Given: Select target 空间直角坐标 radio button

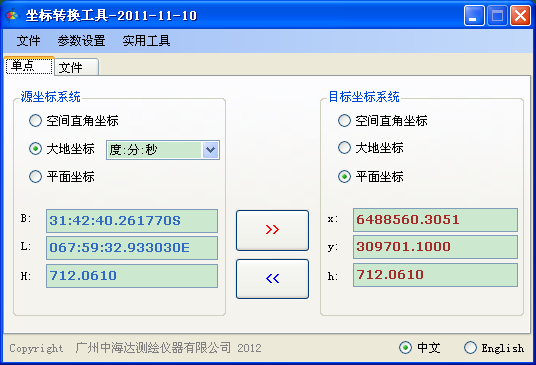Looking at the screenshot, I should pos(344,121).
